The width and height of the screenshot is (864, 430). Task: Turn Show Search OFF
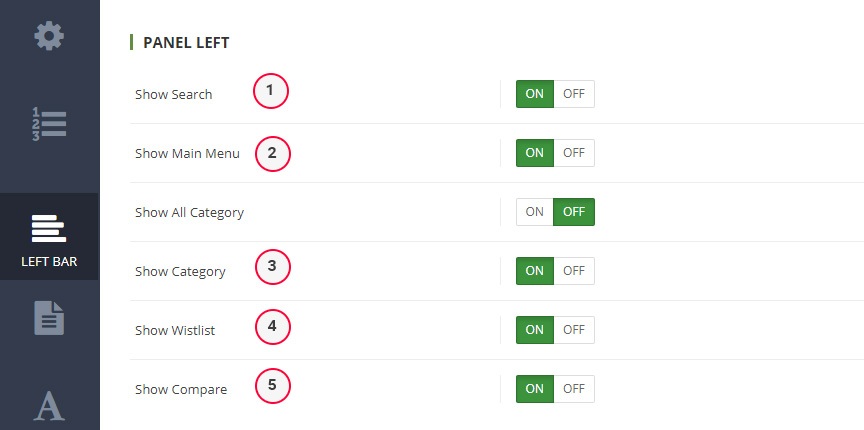pyautogui.click(x=574, y=94)
